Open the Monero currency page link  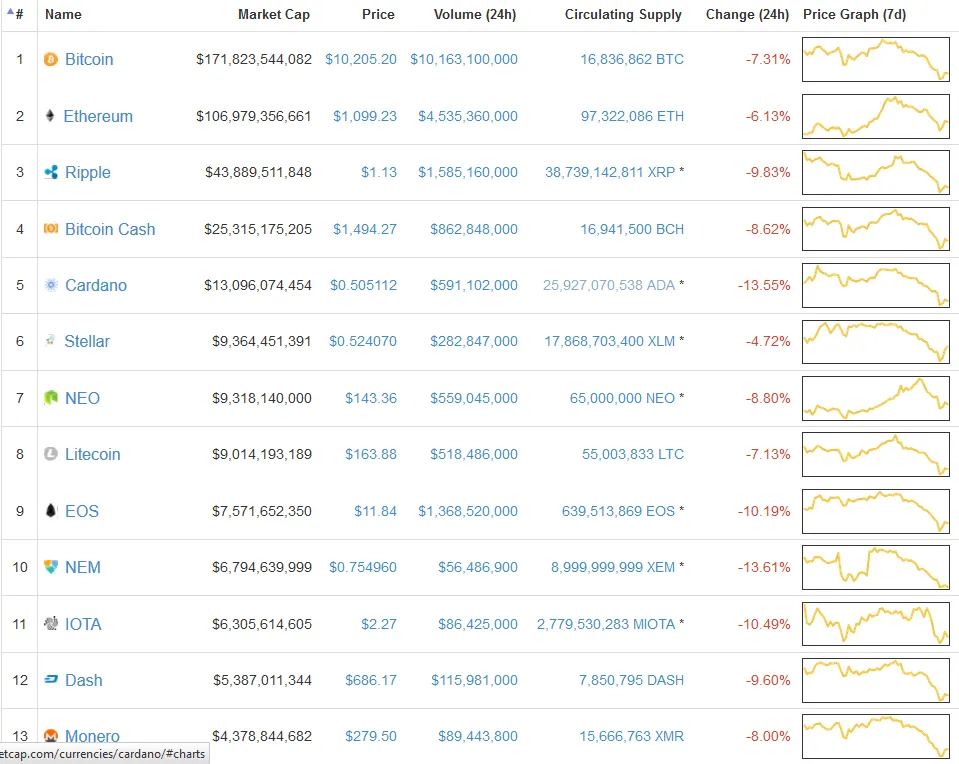pos(92,736)
